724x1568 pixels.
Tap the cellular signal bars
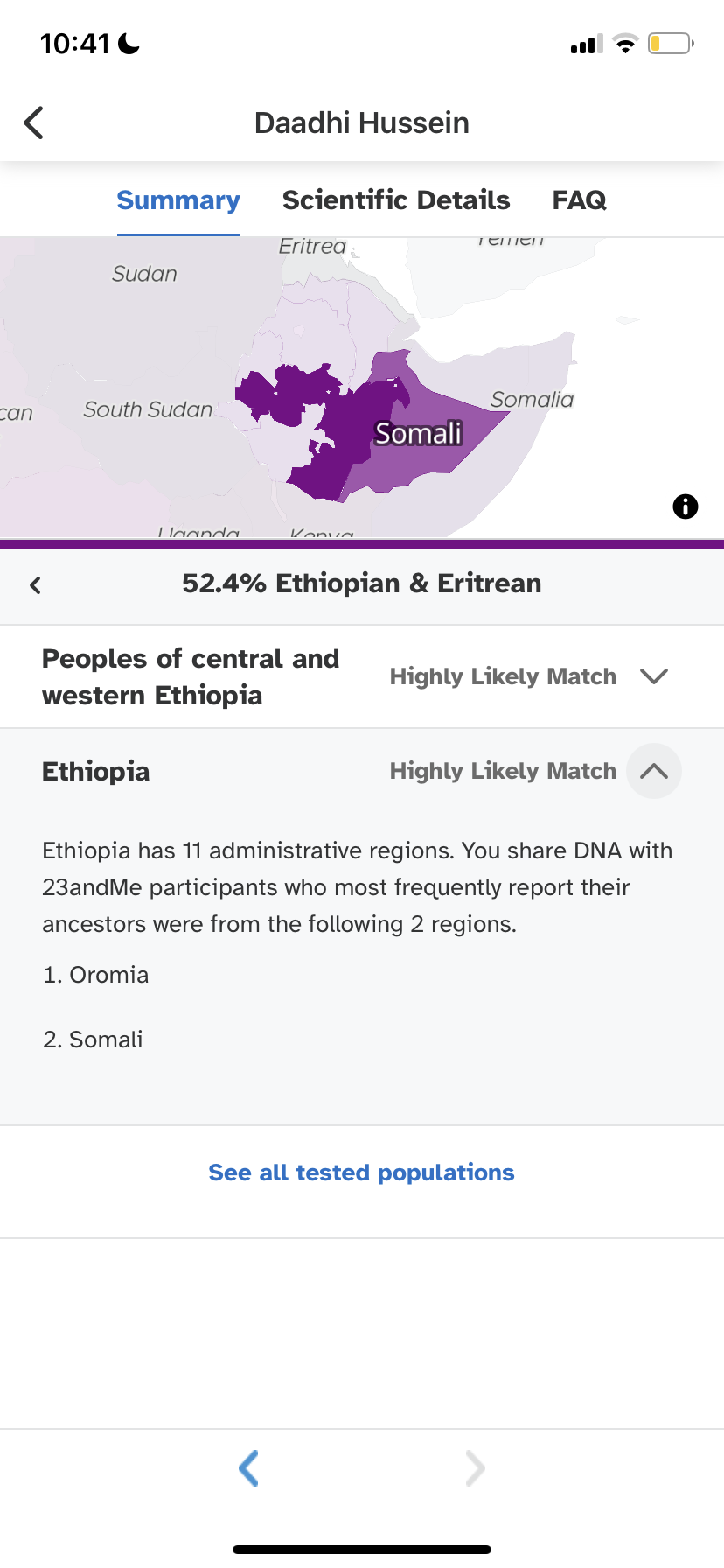tap(586, 45)
